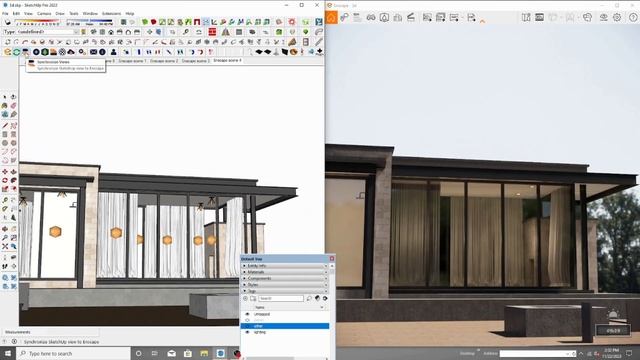Open Task View on the taskbar

(155, 353)
